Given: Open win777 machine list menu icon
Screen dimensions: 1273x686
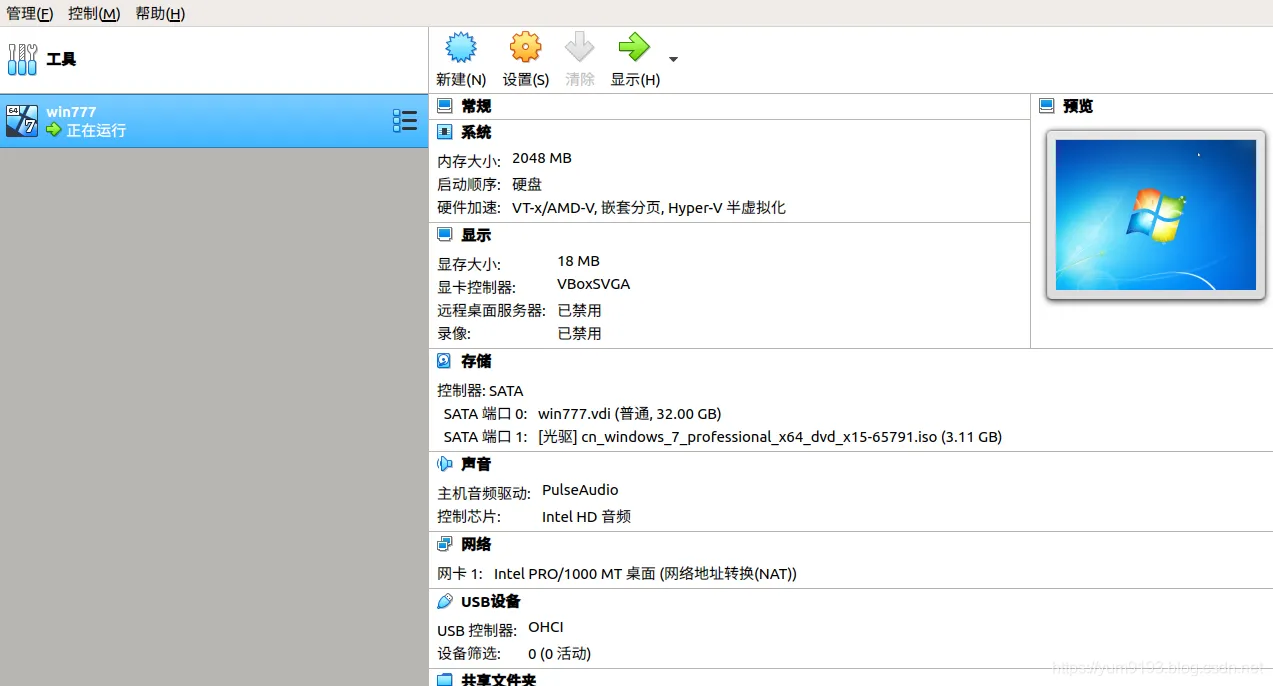Looking at the screenshot, I should click(404, 121).
